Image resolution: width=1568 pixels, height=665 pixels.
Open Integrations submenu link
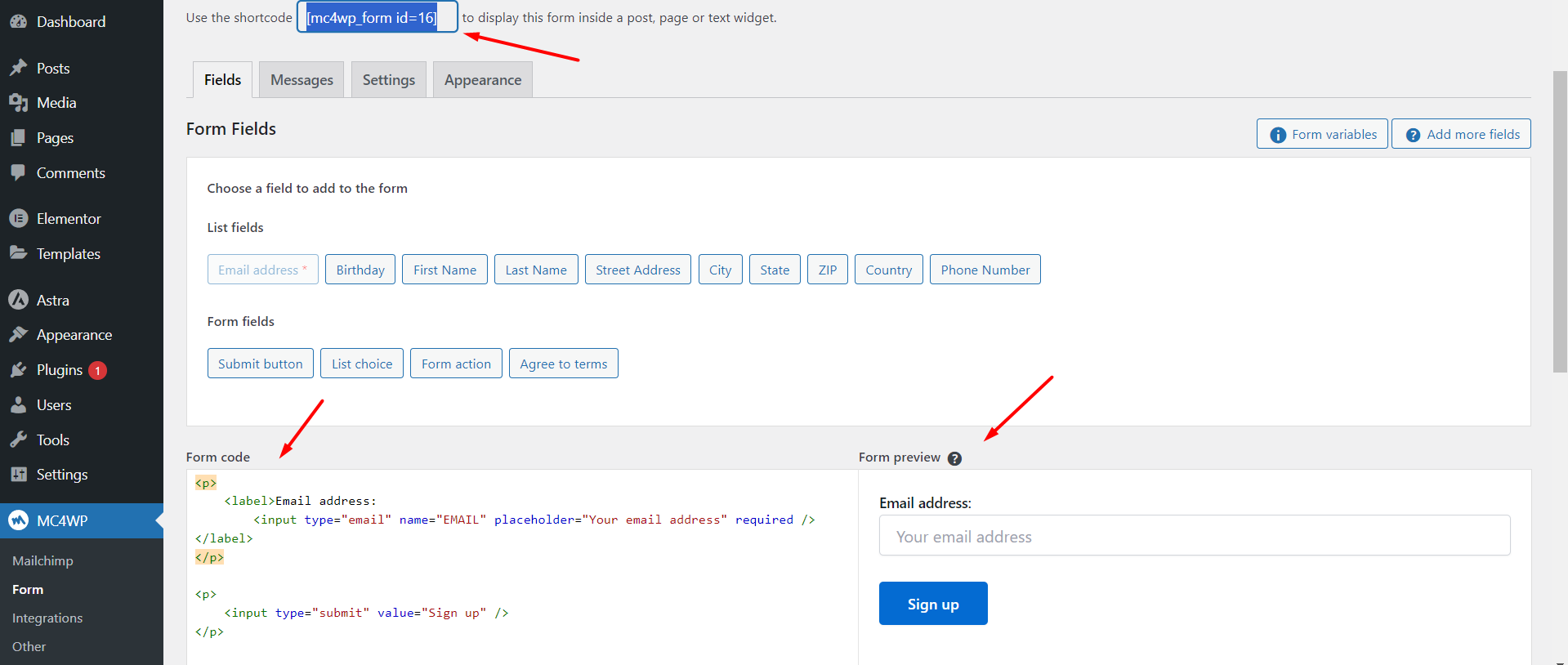pyautogui.click(x=47, y=618)
